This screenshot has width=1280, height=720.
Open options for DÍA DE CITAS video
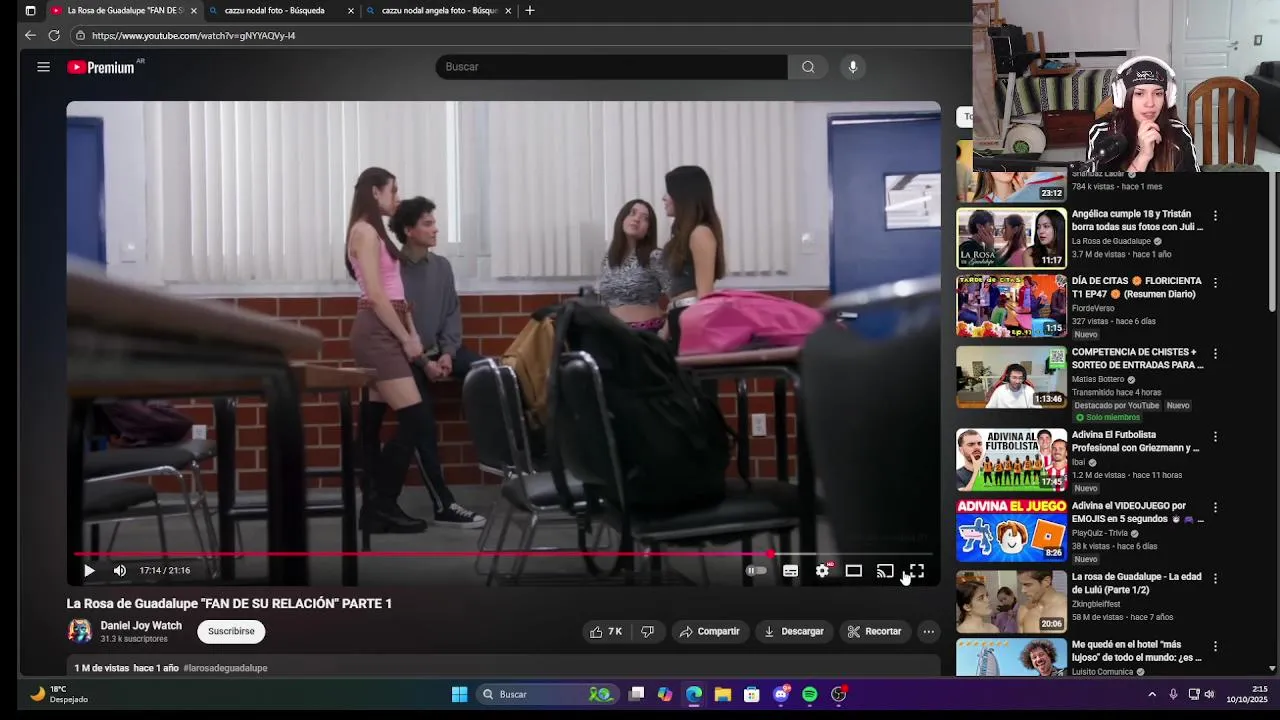pyautogui.click(x=1215, y=283)
